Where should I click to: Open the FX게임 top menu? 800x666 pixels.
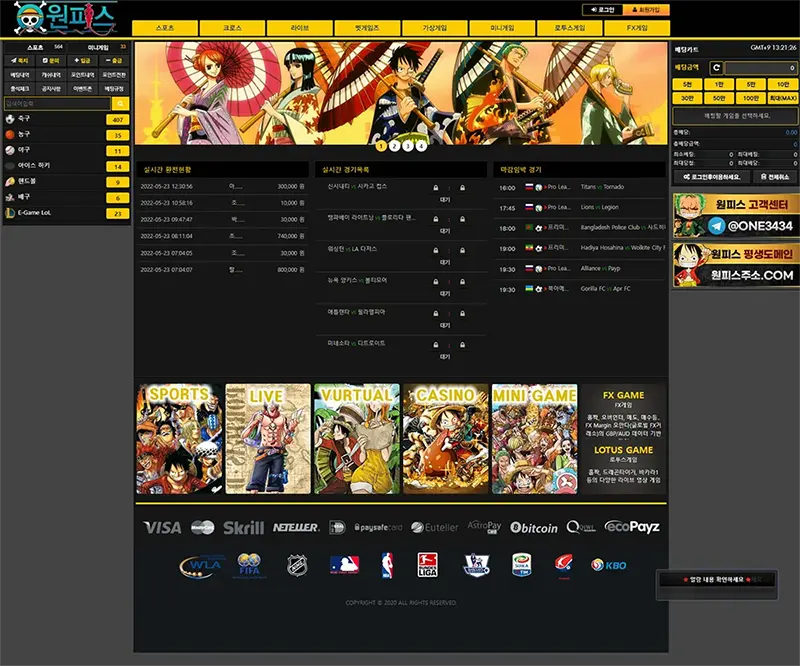637,28
